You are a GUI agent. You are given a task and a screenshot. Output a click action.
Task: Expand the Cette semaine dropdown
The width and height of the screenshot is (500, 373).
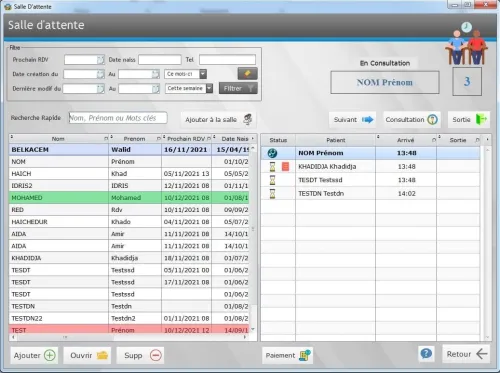tap(209, 88)
